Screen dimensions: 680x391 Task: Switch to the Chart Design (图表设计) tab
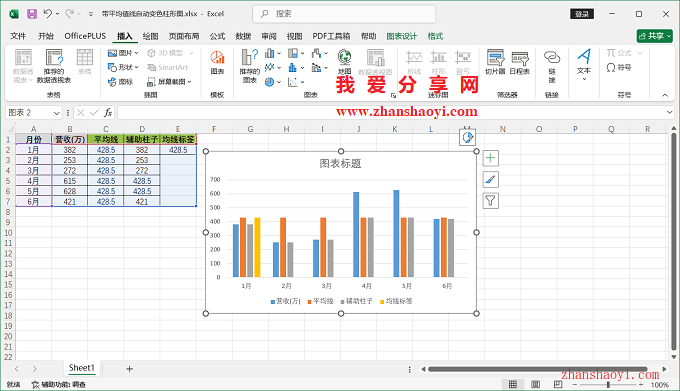pos(402,36)
